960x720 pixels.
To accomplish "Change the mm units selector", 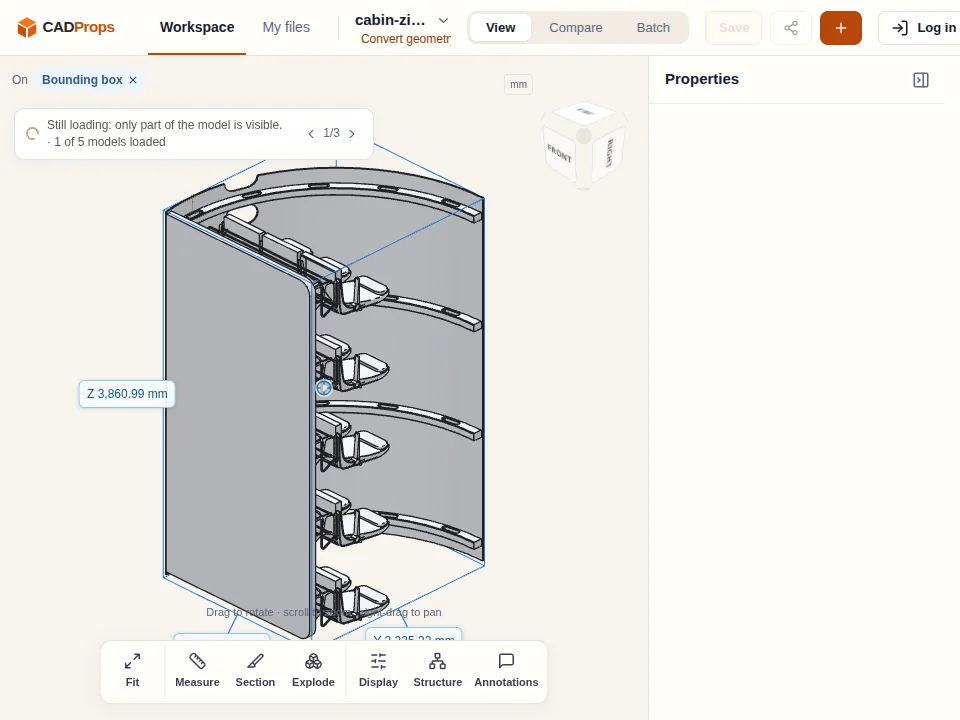I will coord(519,84).
